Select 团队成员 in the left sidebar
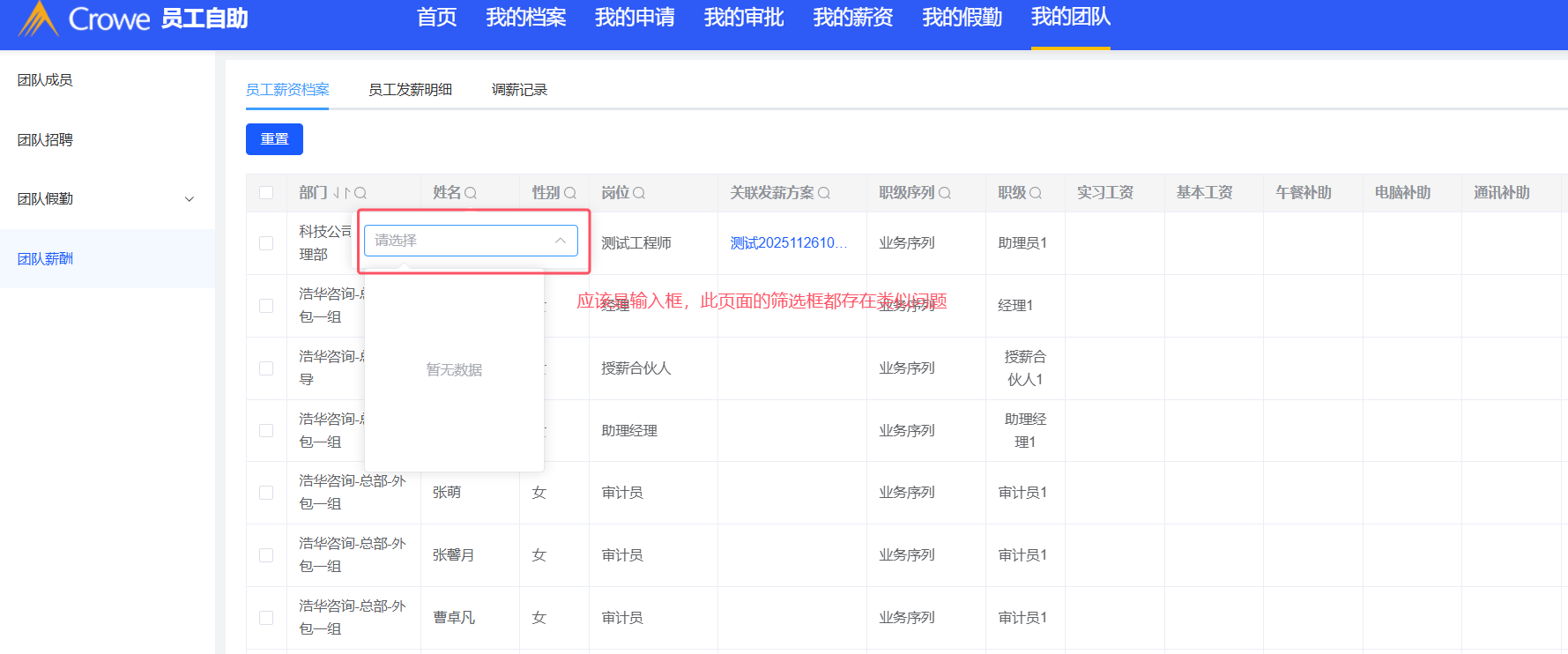Image resolution: width=1568 pixels, height=654 pixels. click(x=45, y=80)
